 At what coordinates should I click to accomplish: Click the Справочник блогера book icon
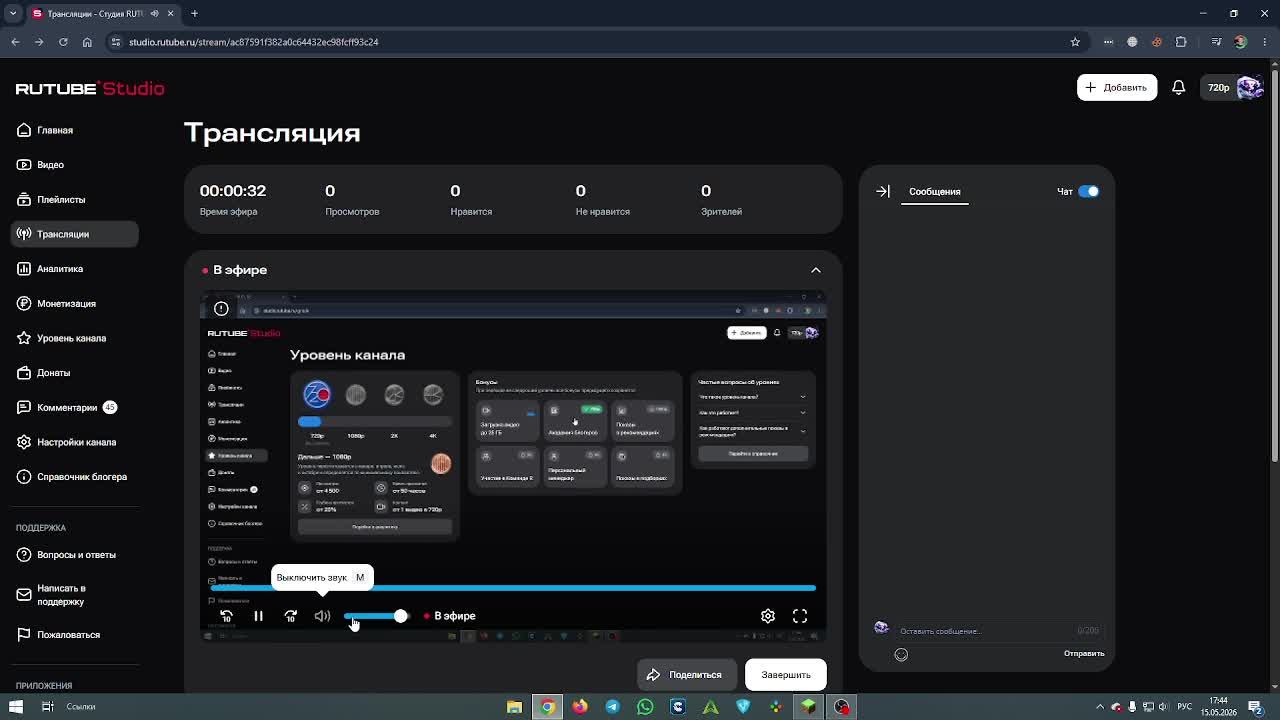pyautogui.click(x=24, y=477)
